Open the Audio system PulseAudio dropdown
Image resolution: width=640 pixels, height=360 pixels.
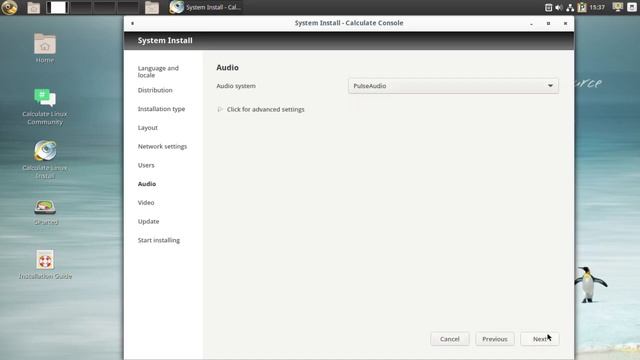pyautogui.click(x=453, y=86)
